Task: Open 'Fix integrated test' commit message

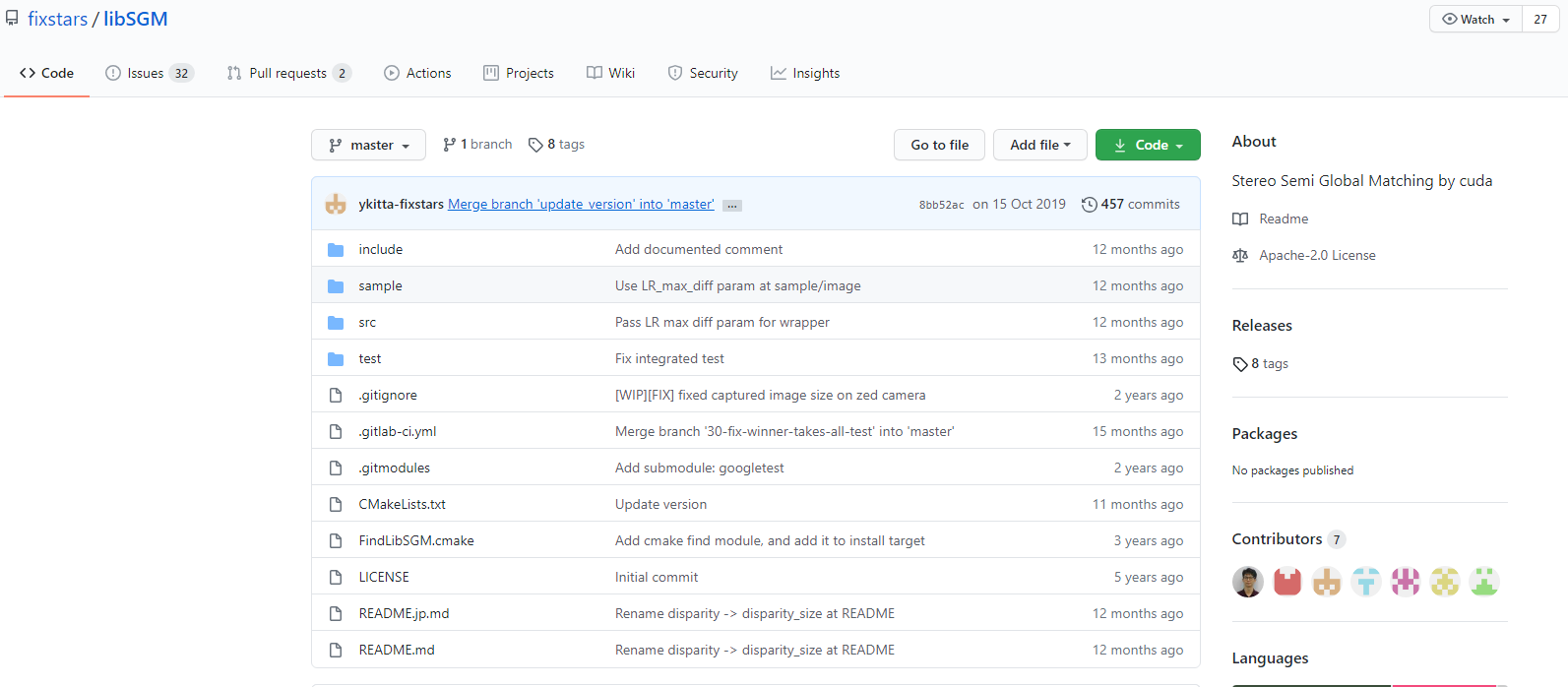Action: [x=669, y=359]
